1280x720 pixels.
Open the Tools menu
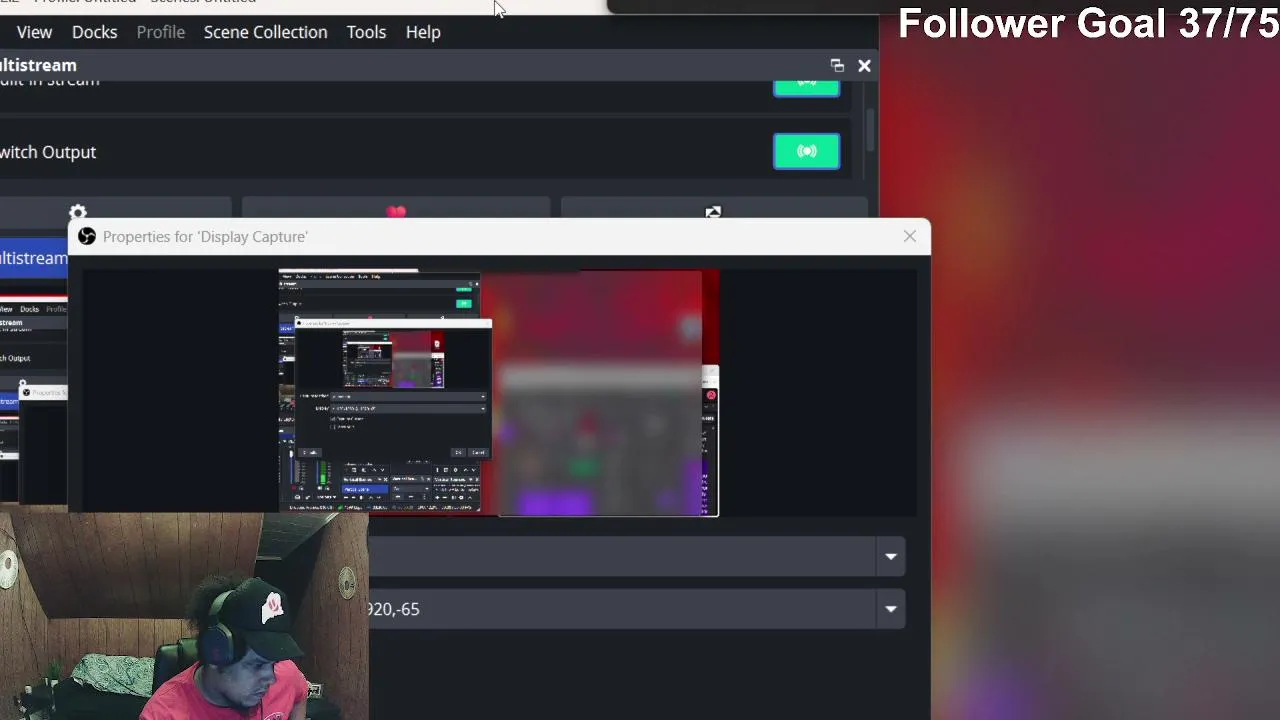pos(366,32)
